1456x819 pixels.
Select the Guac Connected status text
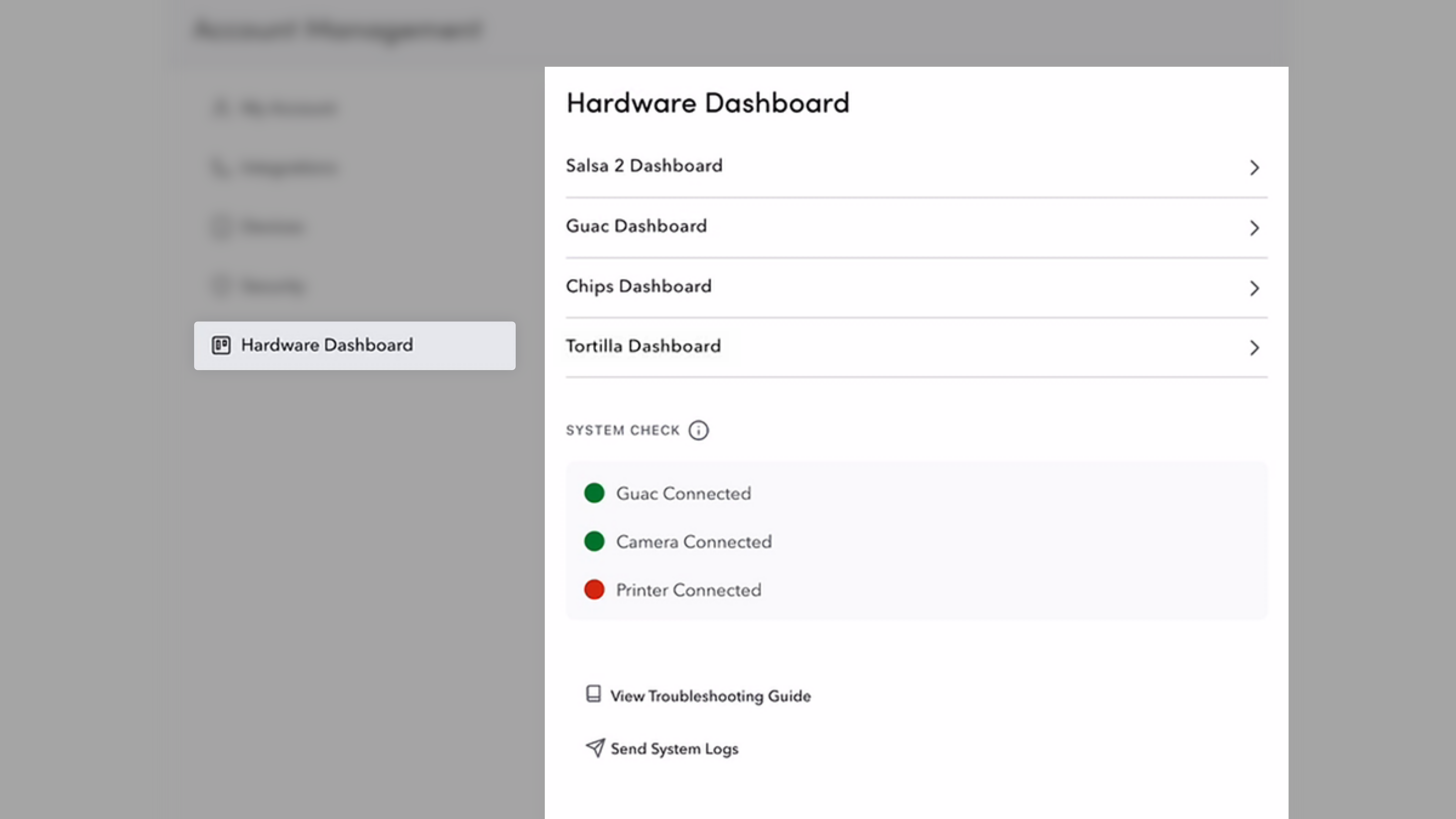(x=683, y=494)
